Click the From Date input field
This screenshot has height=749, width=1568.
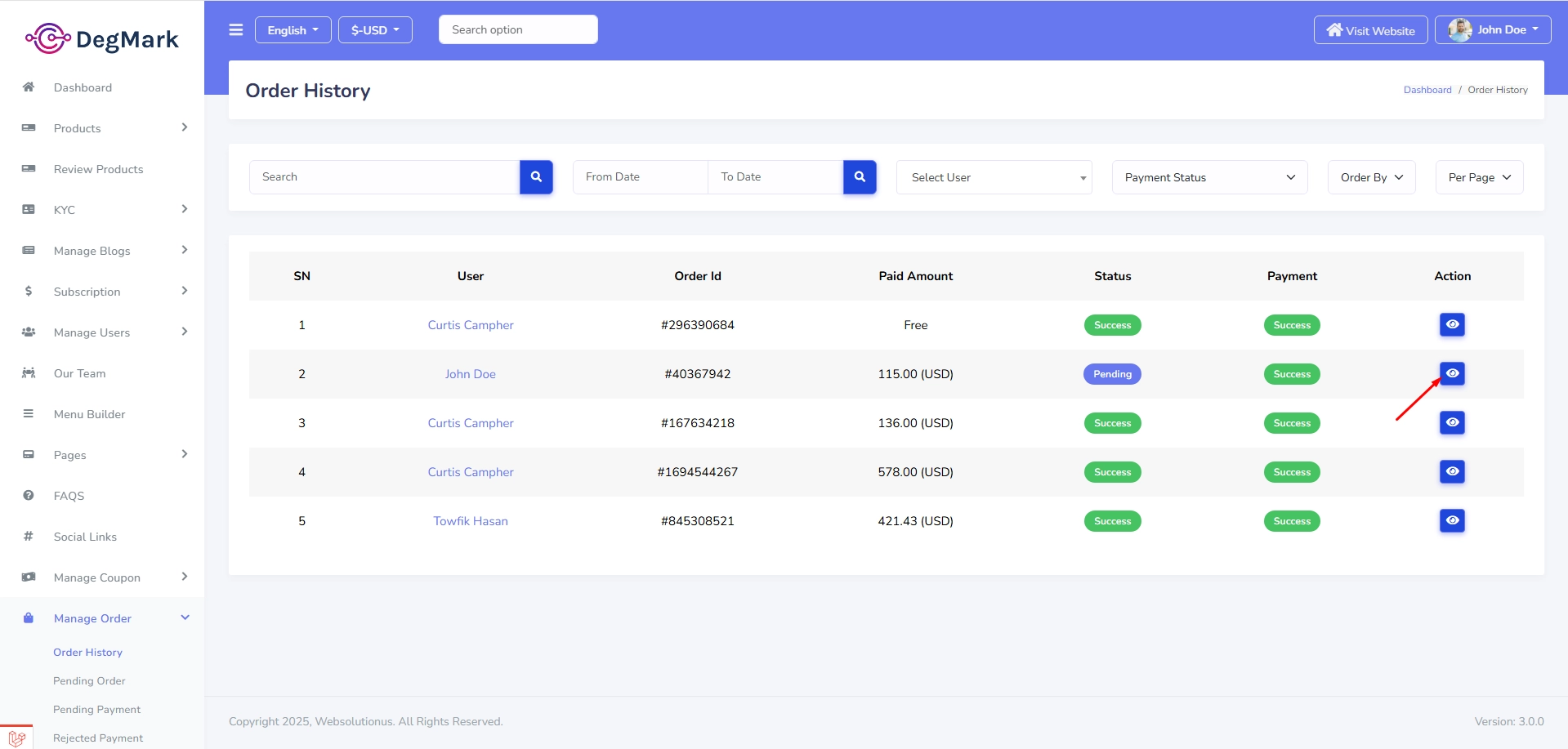(x=640, y=177)
